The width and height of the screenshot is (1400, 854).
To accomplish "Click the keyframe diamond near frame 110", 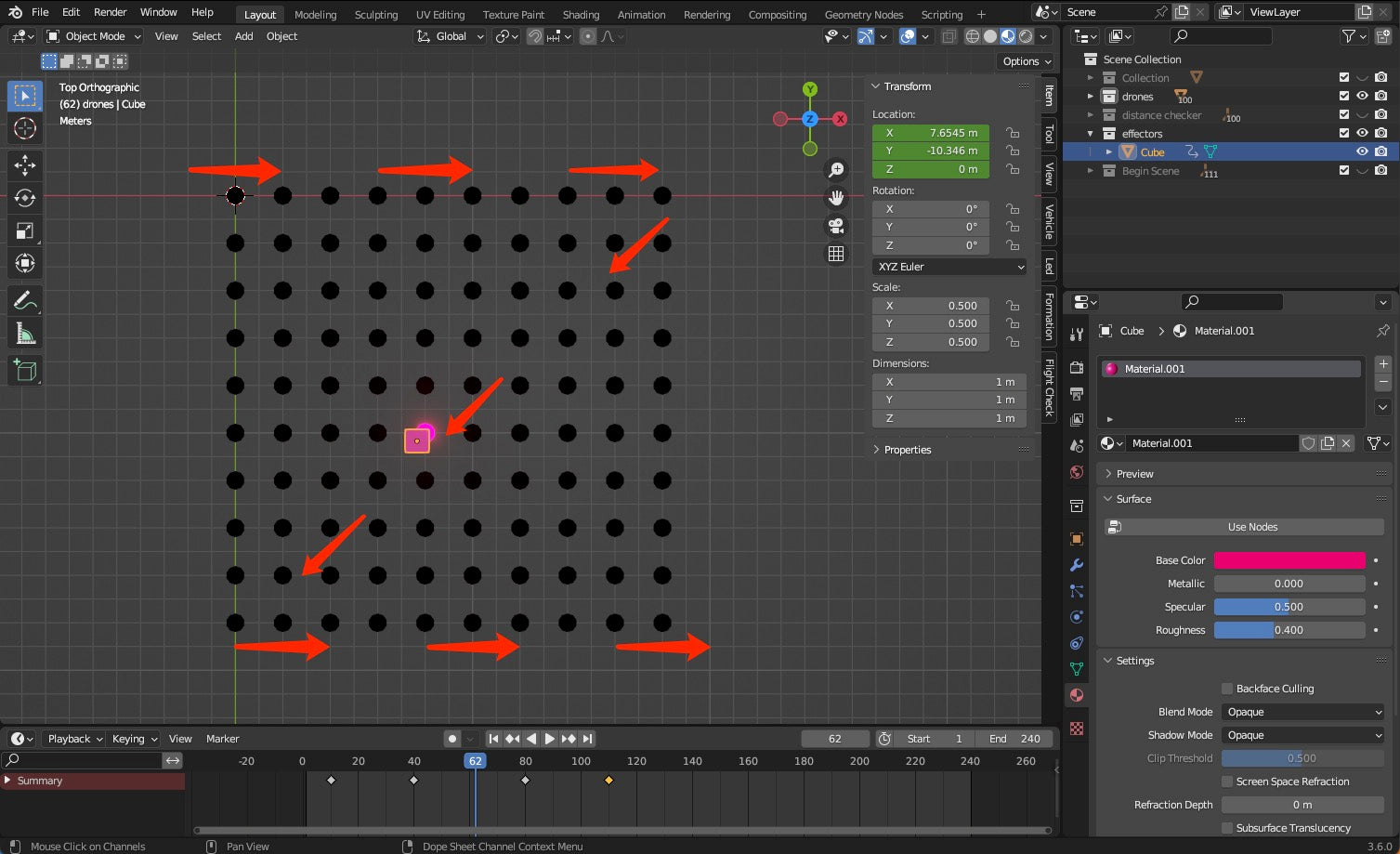I will click(x=608, y=781).
